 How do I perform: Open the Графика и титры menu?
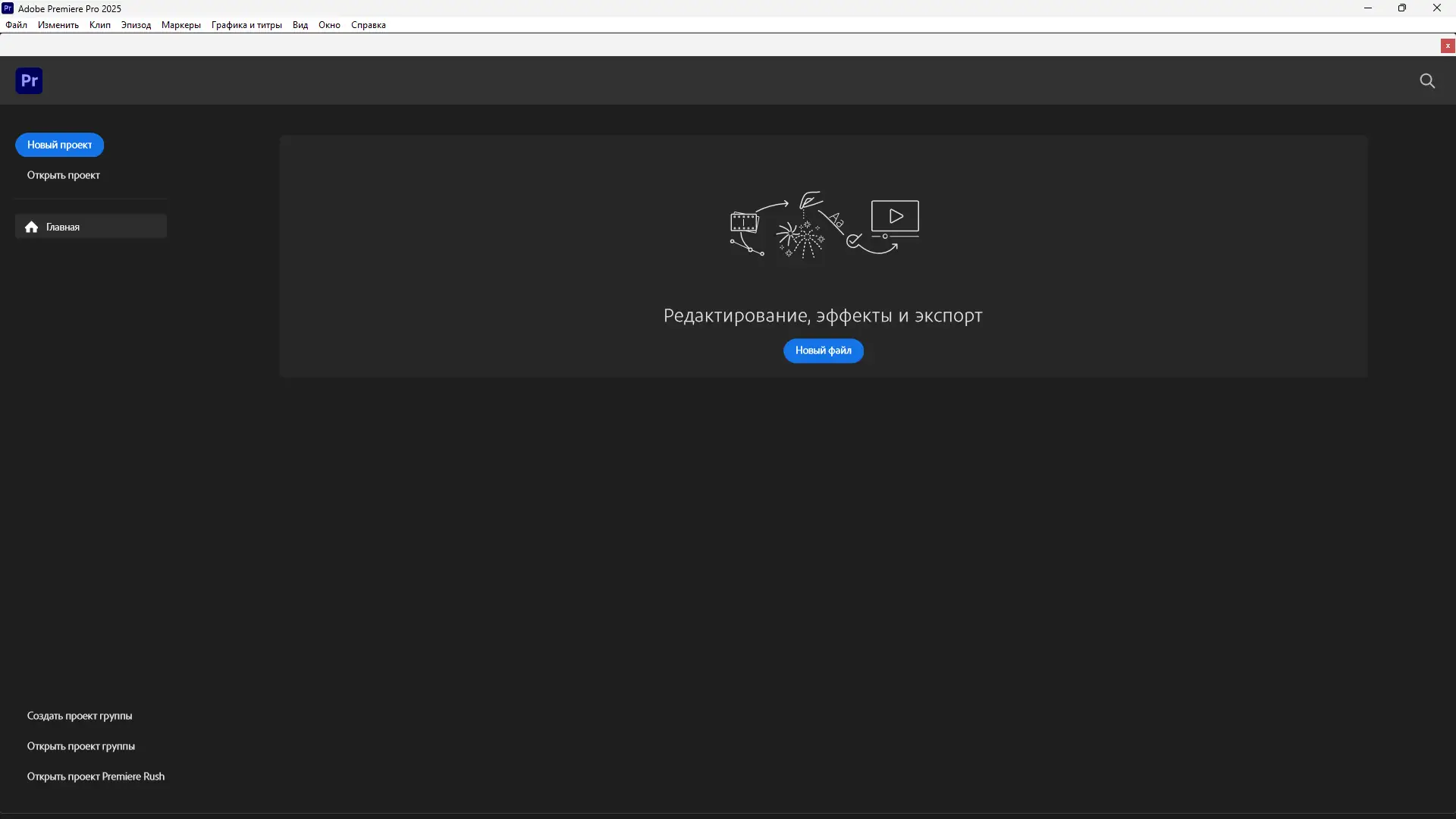(x=246, y=25)
